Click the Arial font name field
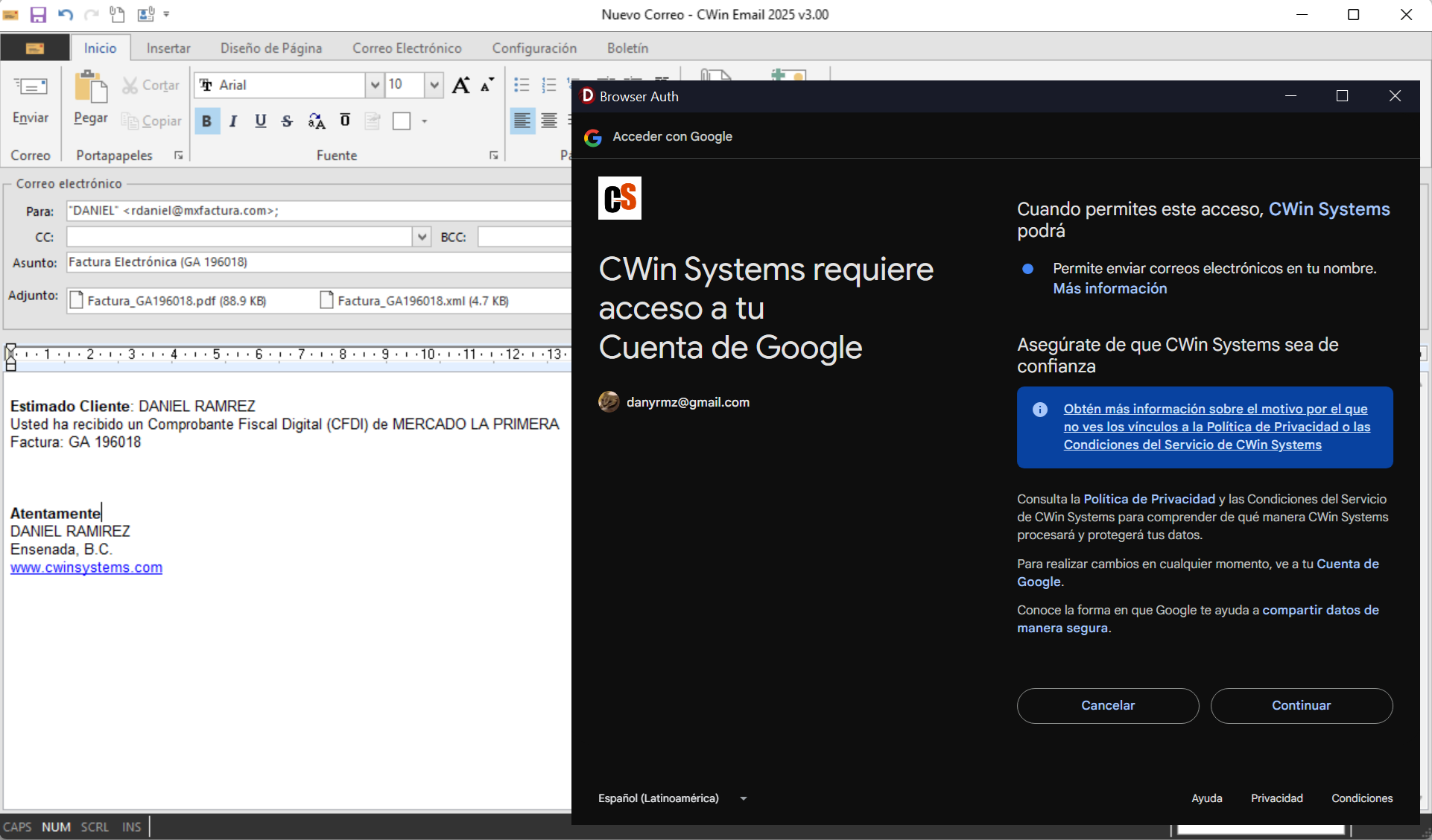The height and width of the screenshot is (840, 1432). (x=280, y=85)
